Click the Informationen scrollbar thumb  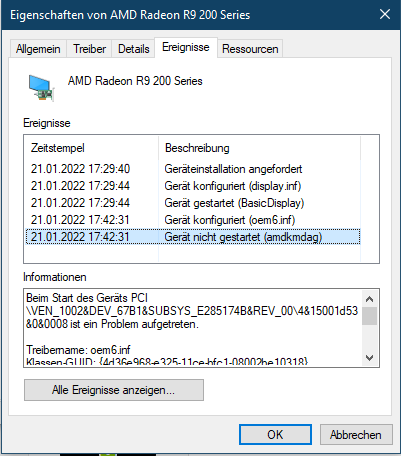pyautogui.click(x=369, y=316)
